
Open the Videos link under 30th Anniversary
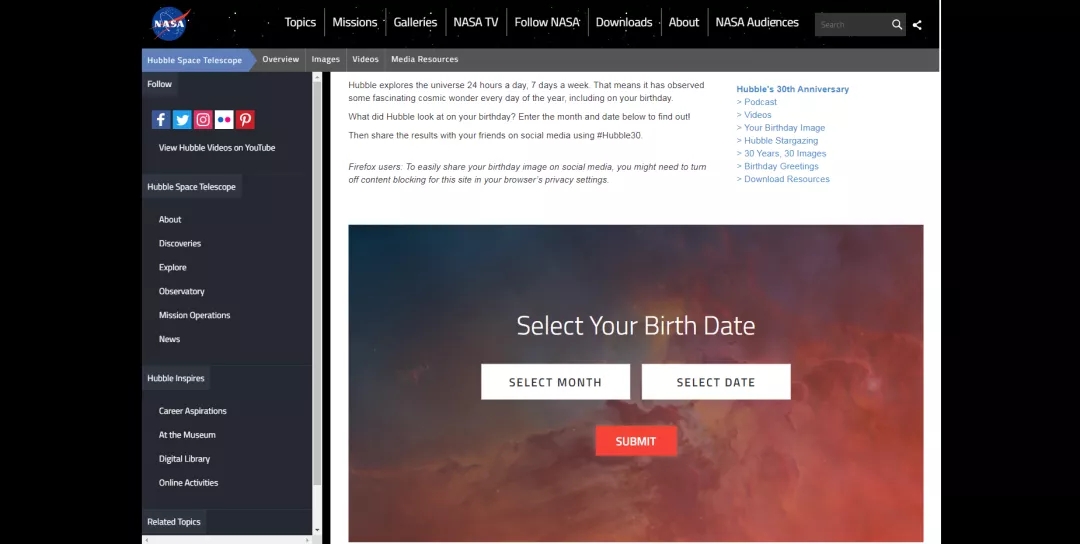coord(758,115)
